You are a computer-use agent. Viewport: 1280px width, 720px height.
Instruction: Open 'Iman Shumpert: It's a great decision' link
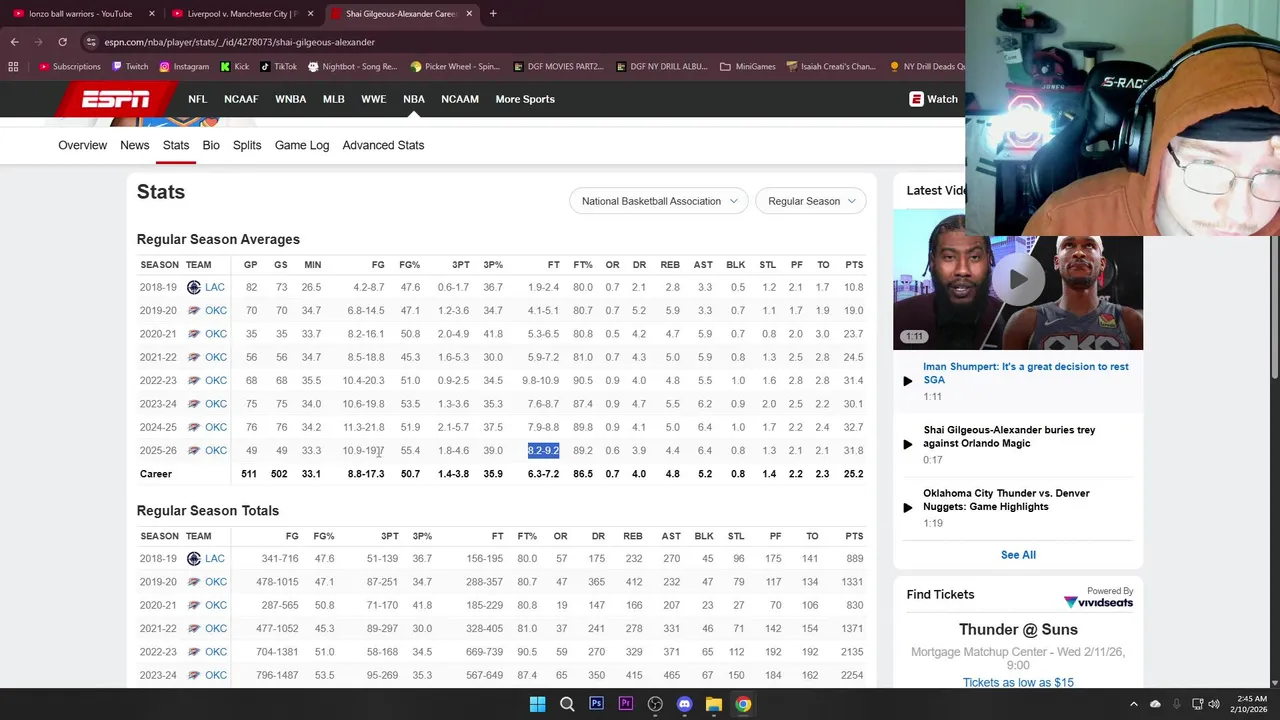1026,373
